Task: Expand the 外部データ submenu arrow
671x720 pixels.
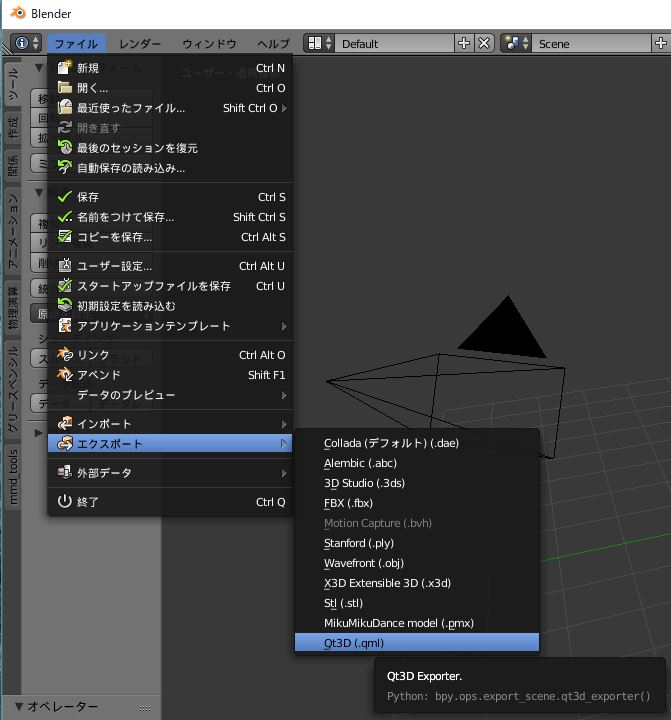Action: coord(284,472)
